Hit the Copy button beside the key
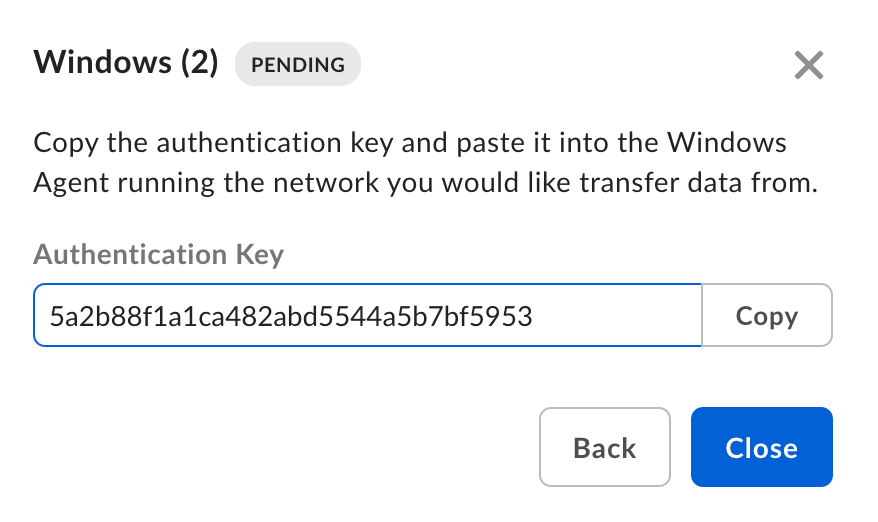Viewport: 878px width, 522px height. coord(766,316)
